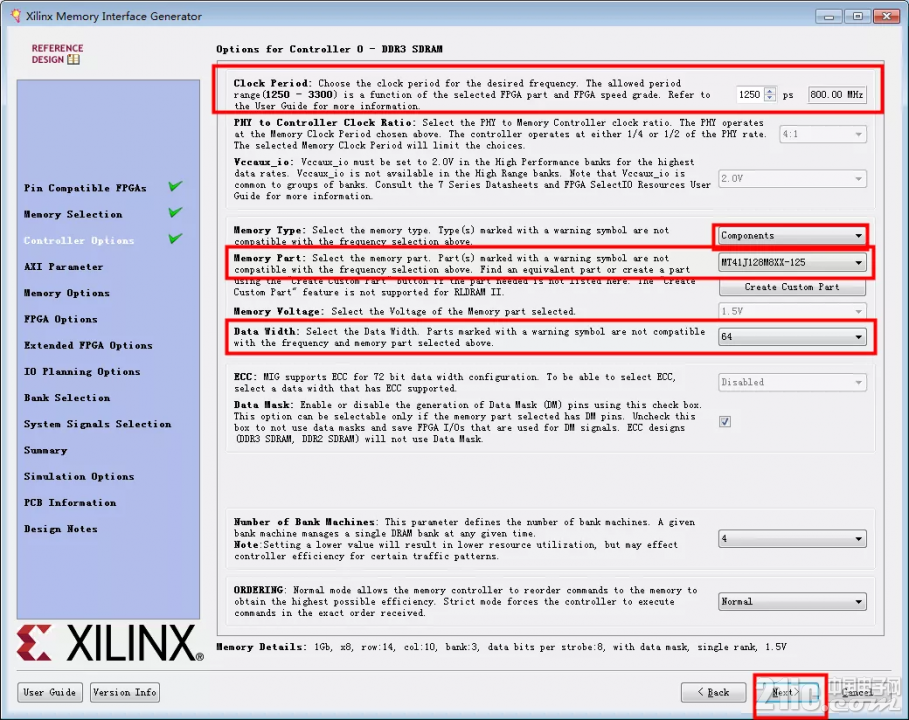Click the Xilinx logo

click(110, 642)
